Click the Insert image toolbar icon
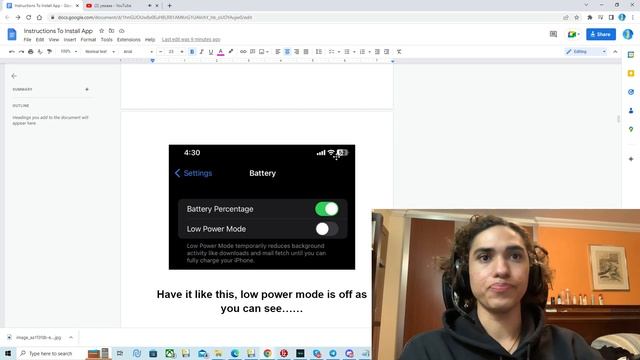640x360 pixels. (x=262, y=52)
